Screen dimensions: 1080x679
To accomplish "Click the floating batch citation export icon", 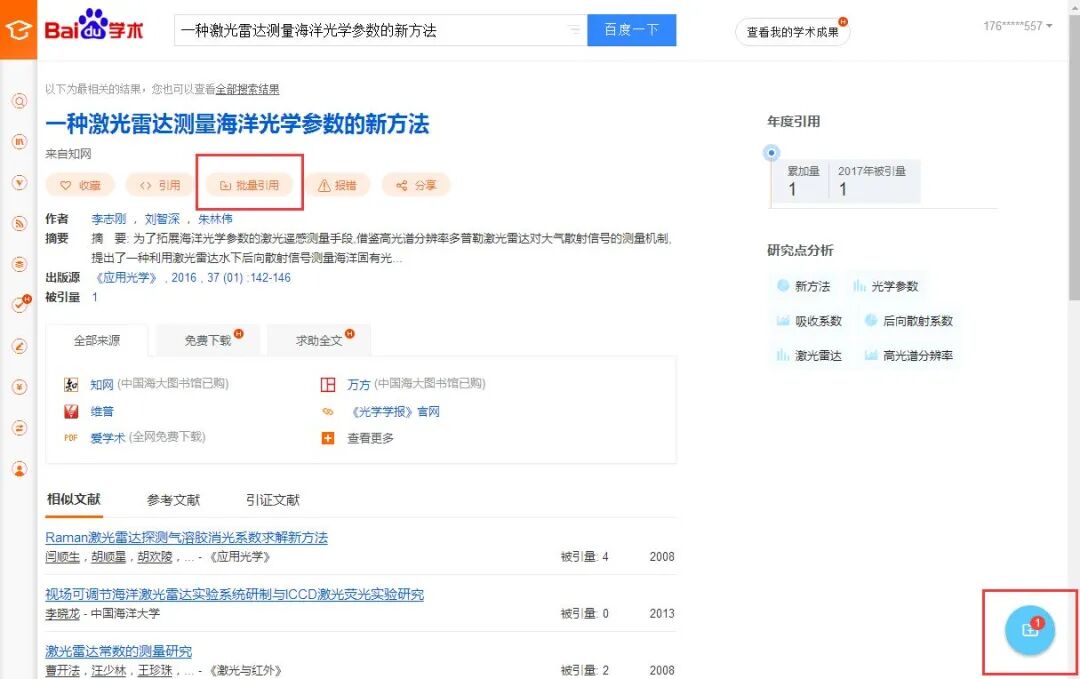I will pyautogui.click(x=1030, y=629).
